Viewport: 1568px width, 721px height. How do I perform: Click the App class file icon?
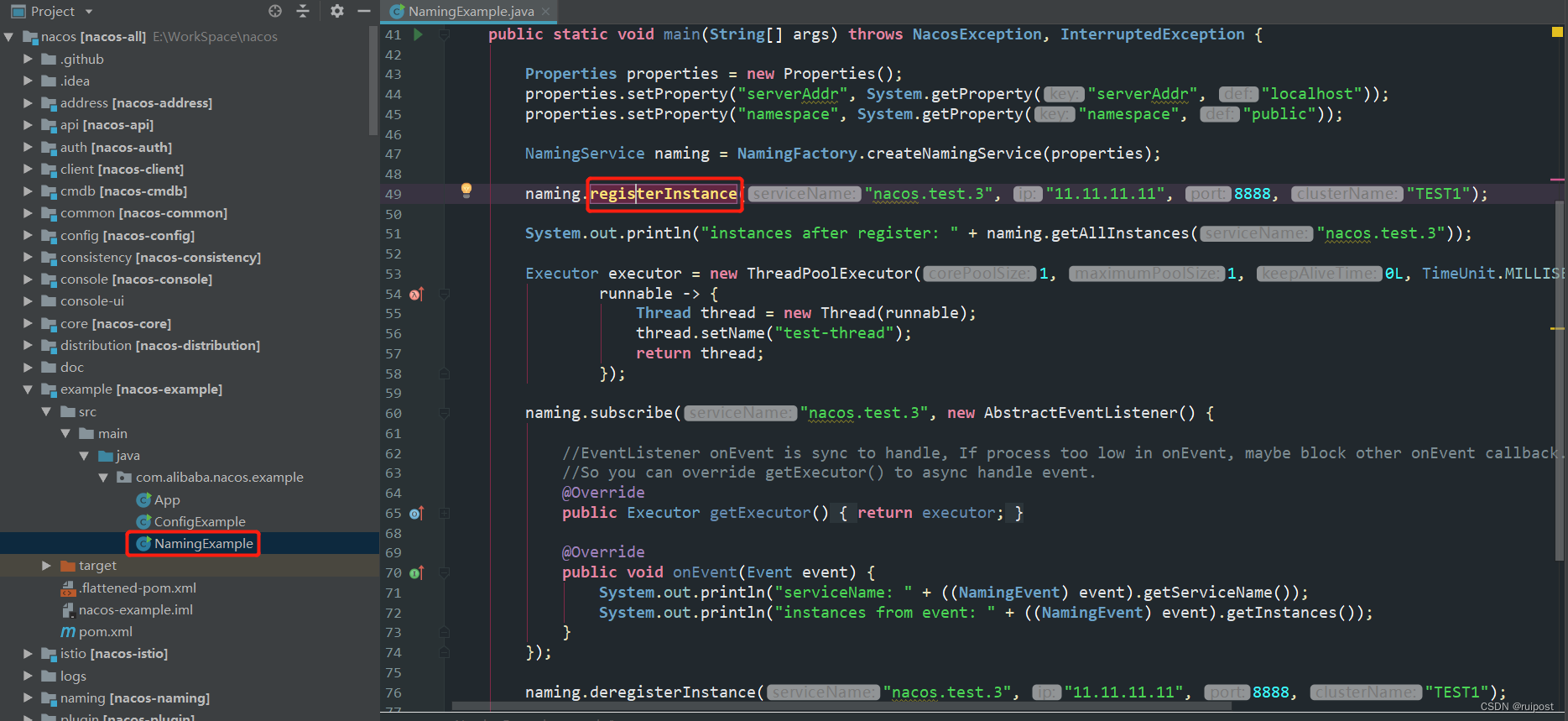(143, 499)
